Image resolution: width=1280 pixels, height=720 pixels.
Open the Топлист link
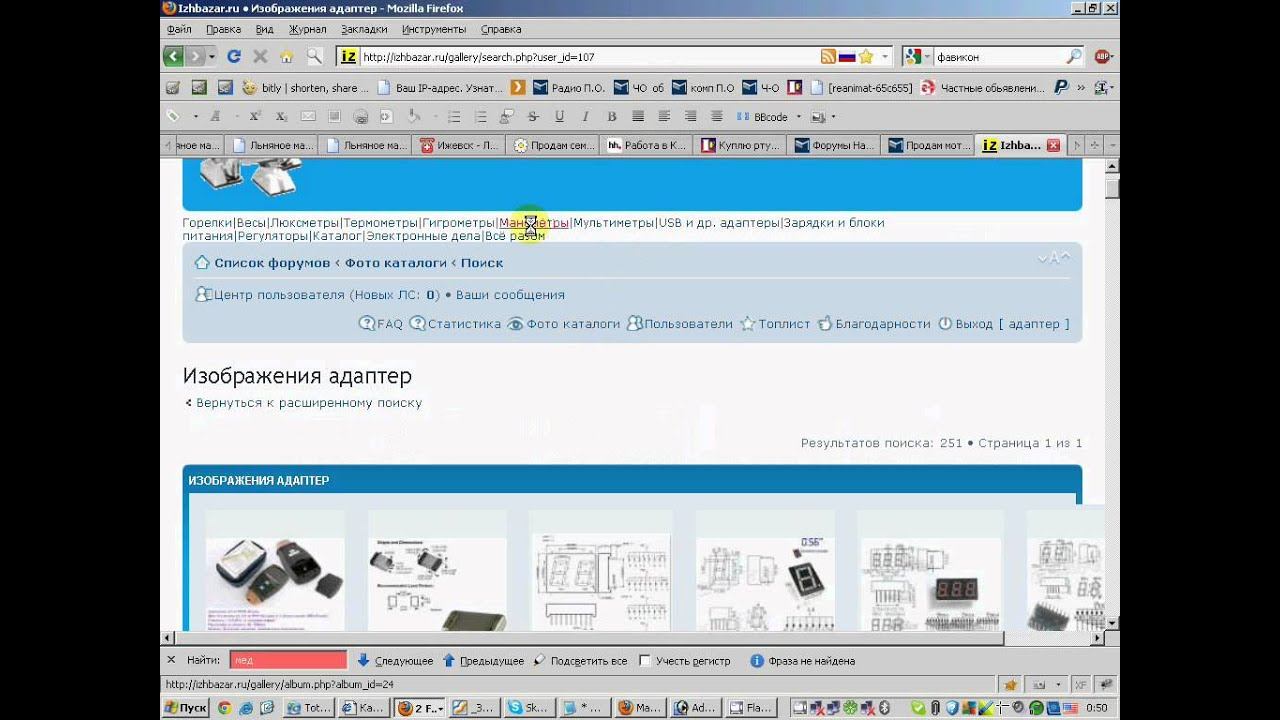coord(775,324)
